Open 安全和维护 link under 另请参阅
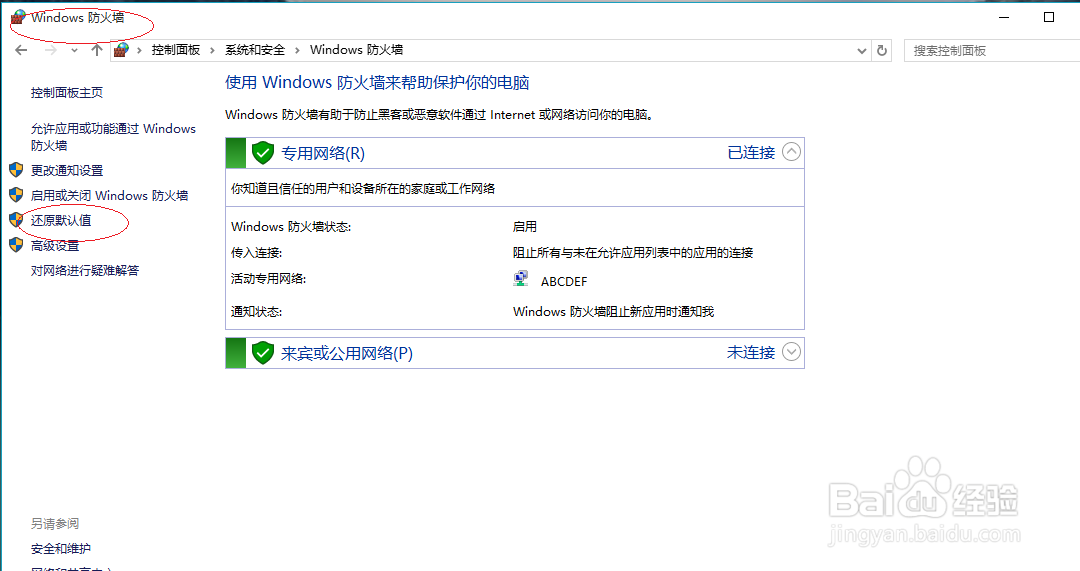This screenshot has width=1080, height=571. click(61, 549)
